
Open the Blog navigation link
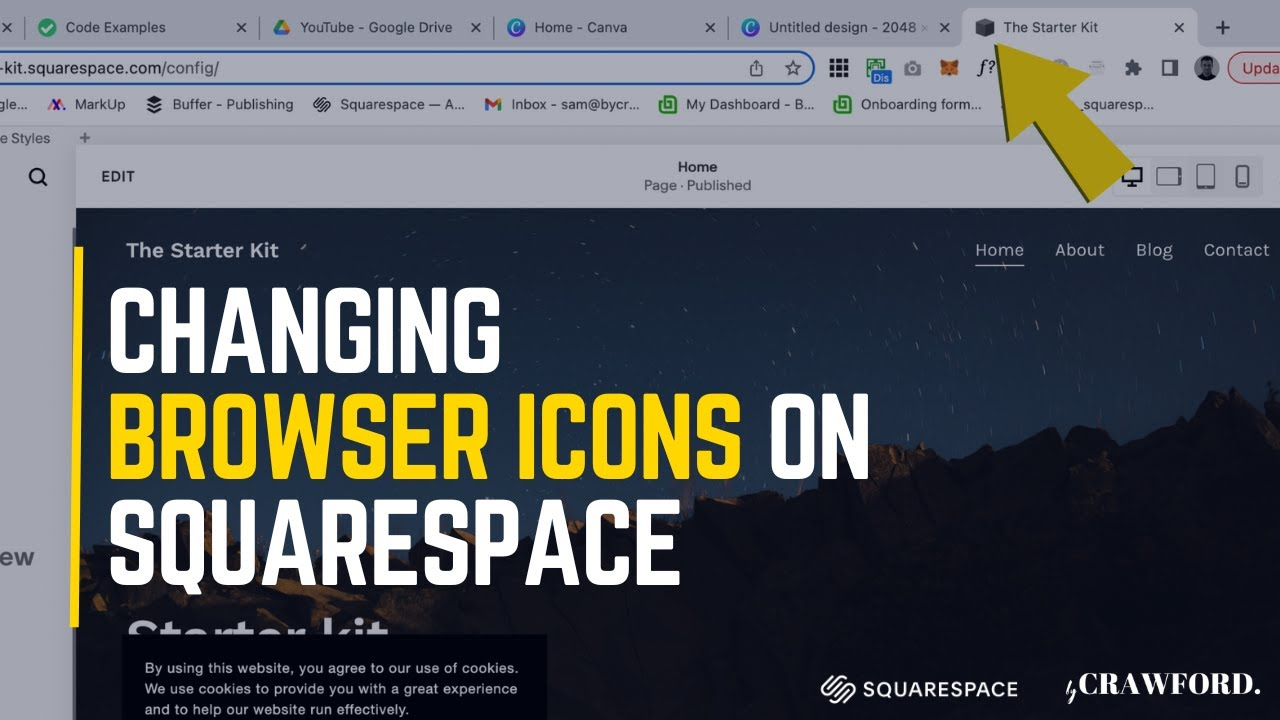(x=1154, y=250)
